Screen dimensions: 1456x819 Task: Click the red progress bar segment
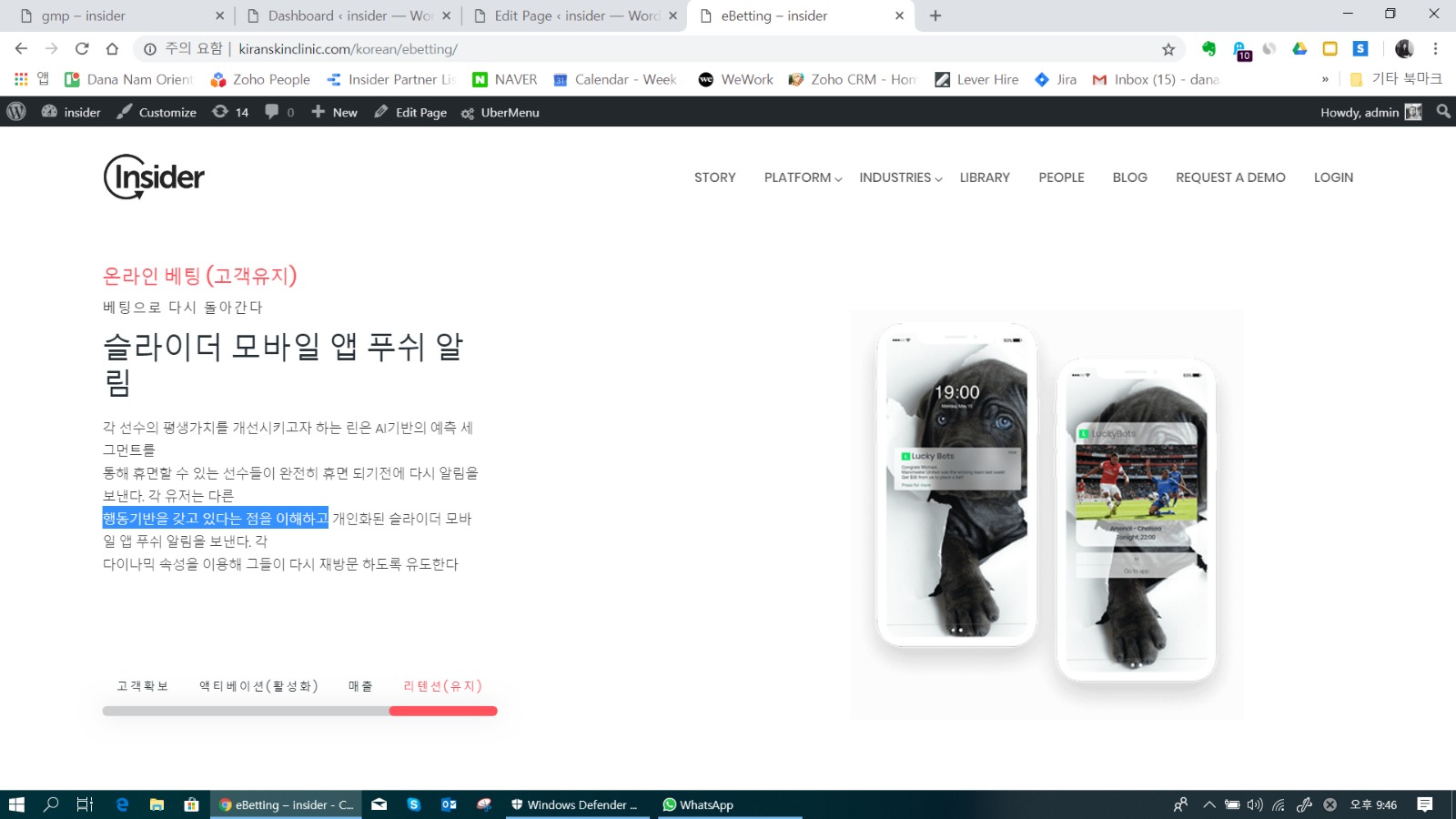coord(443,711)
